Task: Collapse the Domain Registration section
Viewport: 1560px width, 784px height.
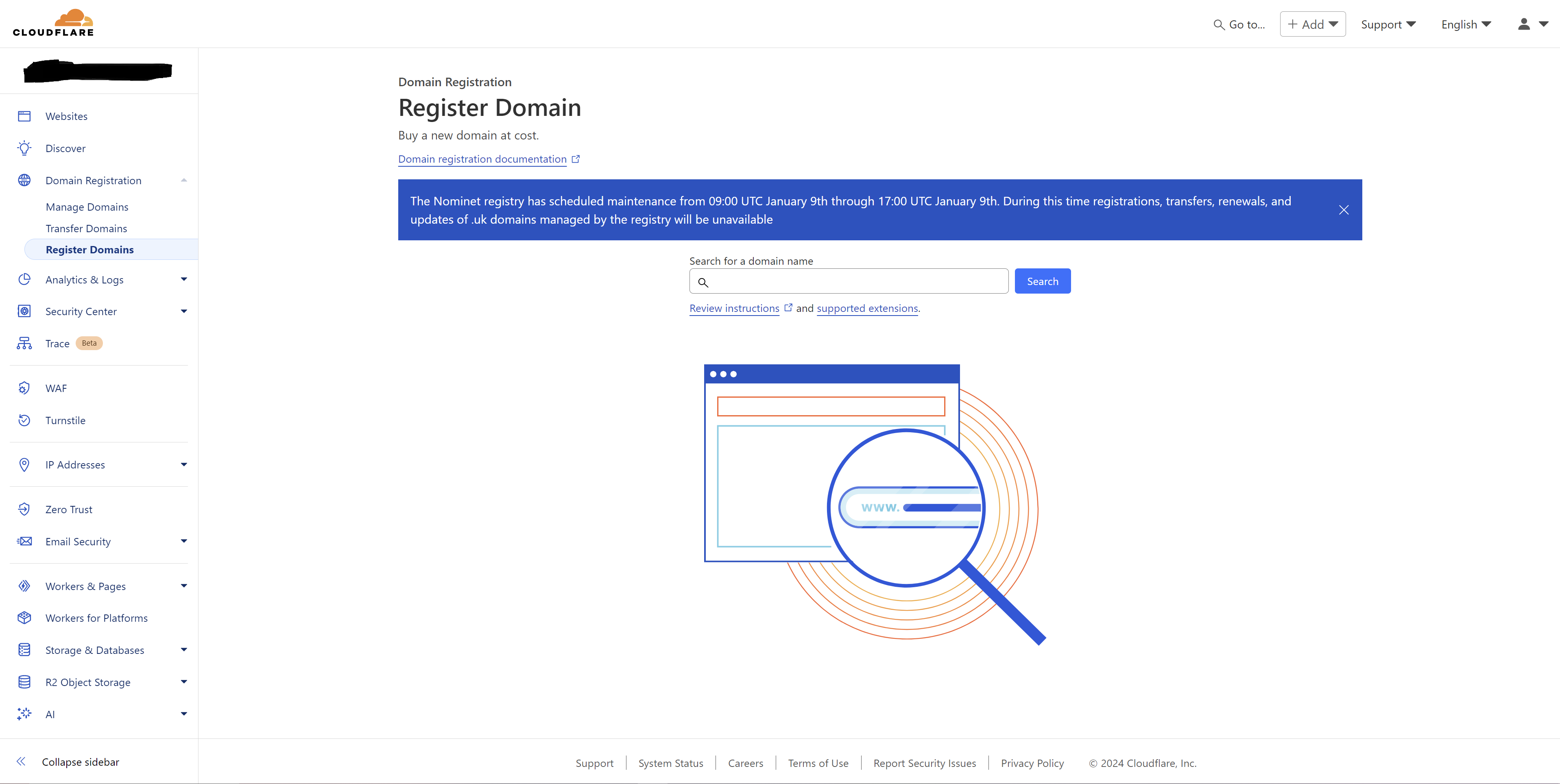Action: pos(183,181)
